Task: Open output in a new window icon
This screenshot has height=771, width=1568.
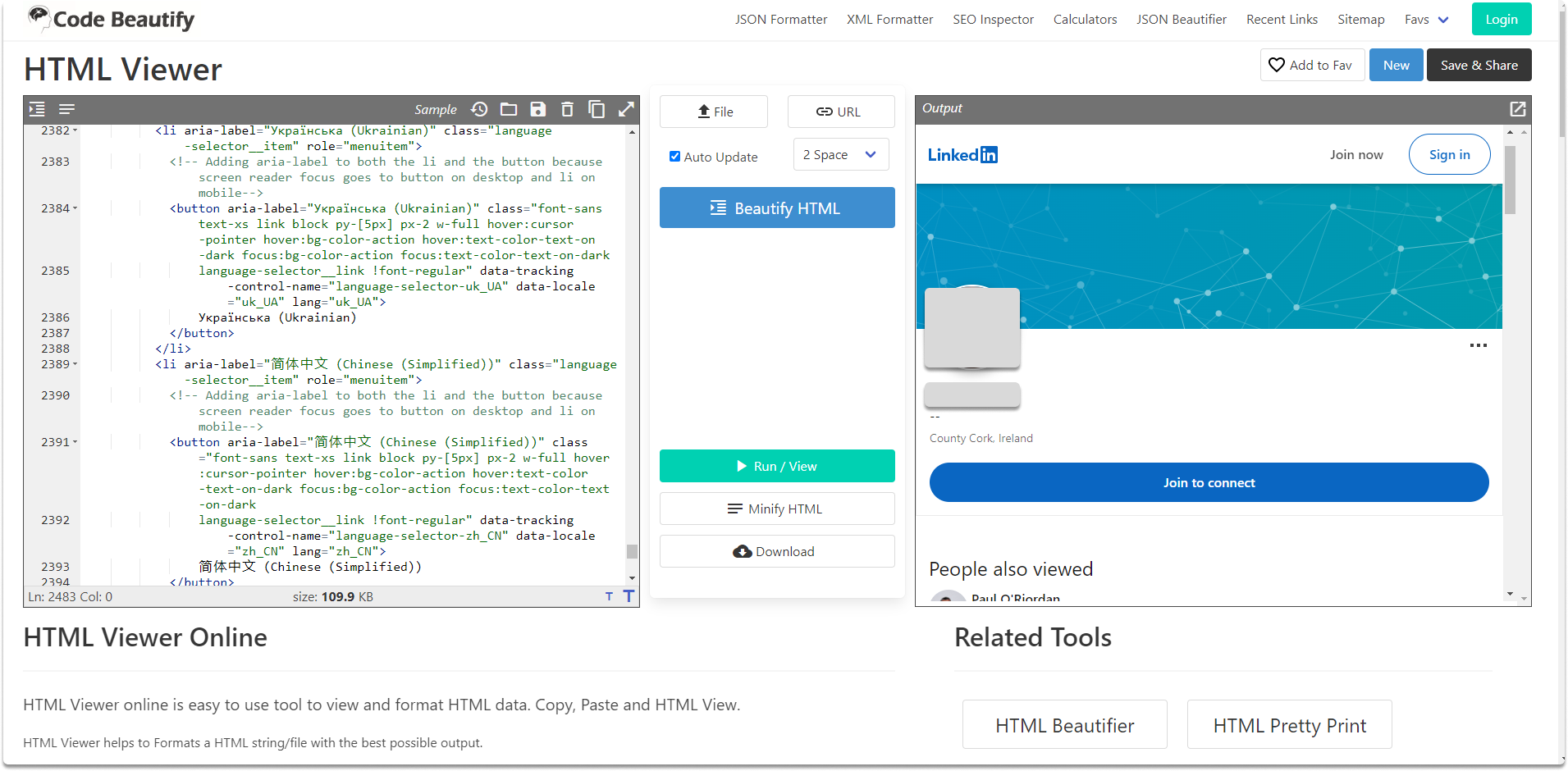Action: [1518, 109]
